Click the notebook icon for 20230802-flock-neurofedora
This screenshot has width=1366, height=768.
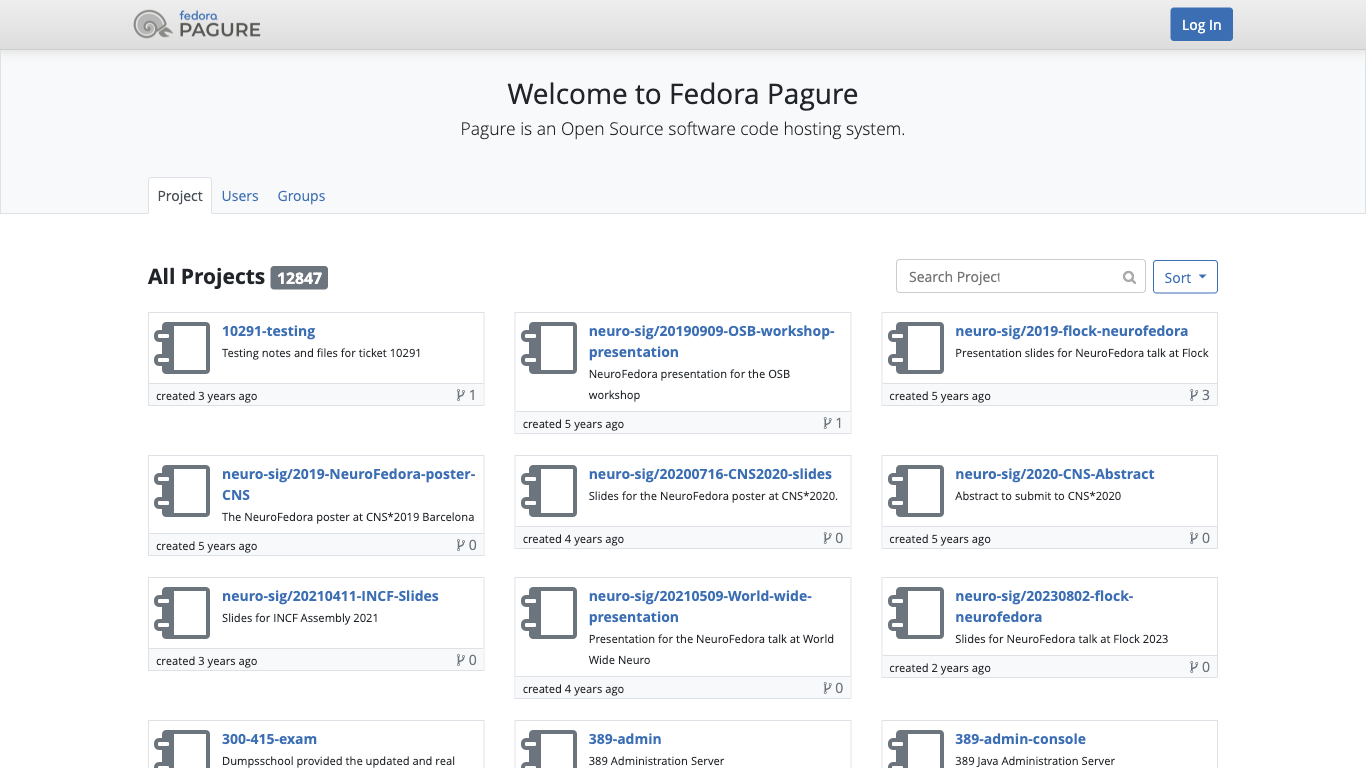click(x=916, y=613)
